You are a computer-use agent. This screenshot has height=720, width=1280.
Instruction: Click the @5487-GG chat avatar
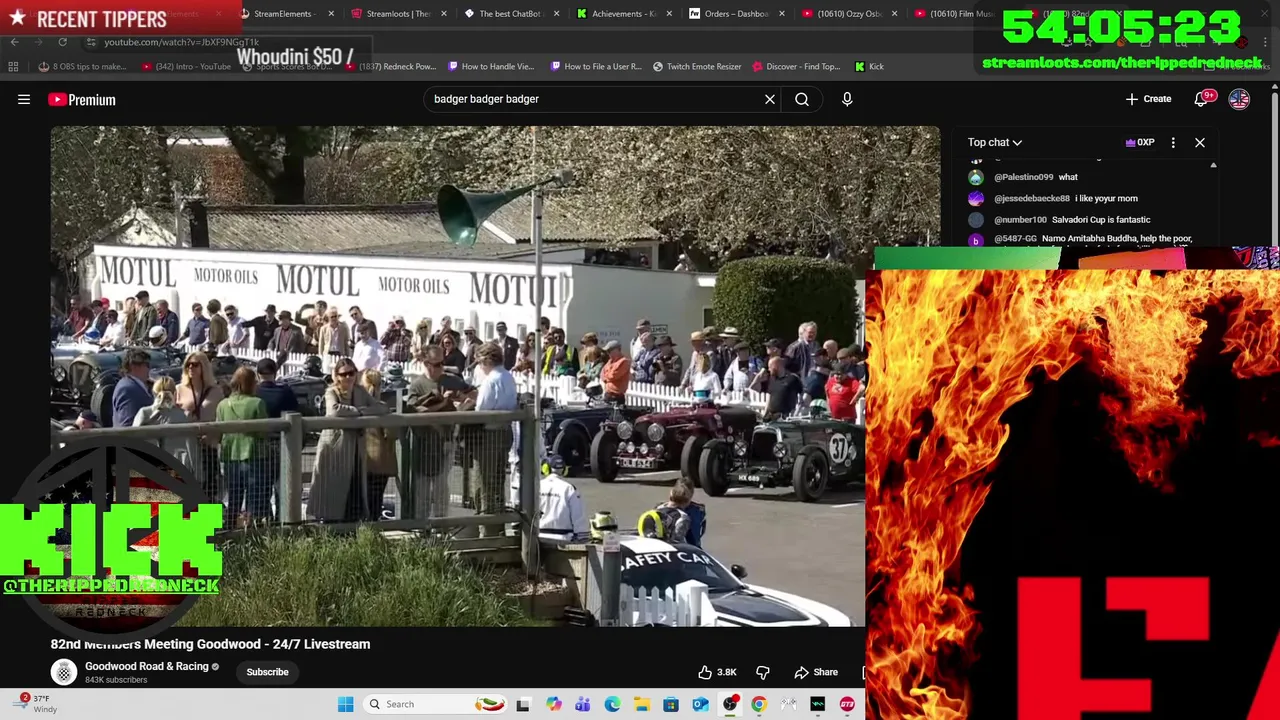coord(976,240)
